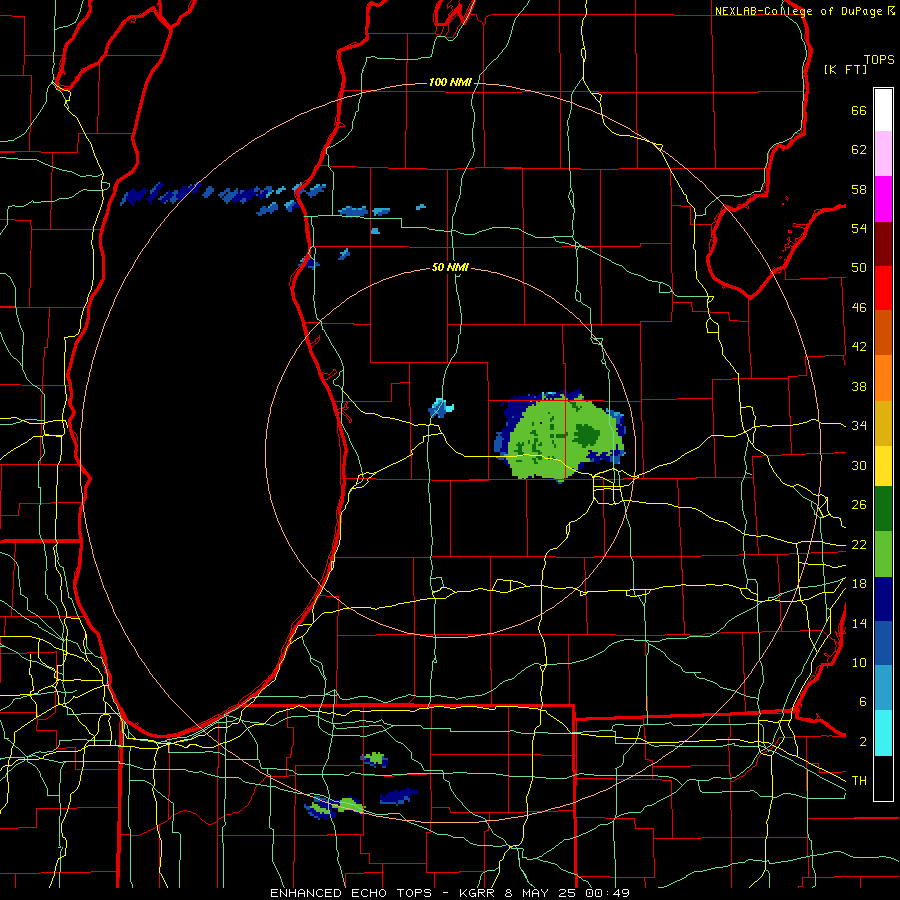Click the dark green legend swatch
The image size is (900, 900).
883,509
